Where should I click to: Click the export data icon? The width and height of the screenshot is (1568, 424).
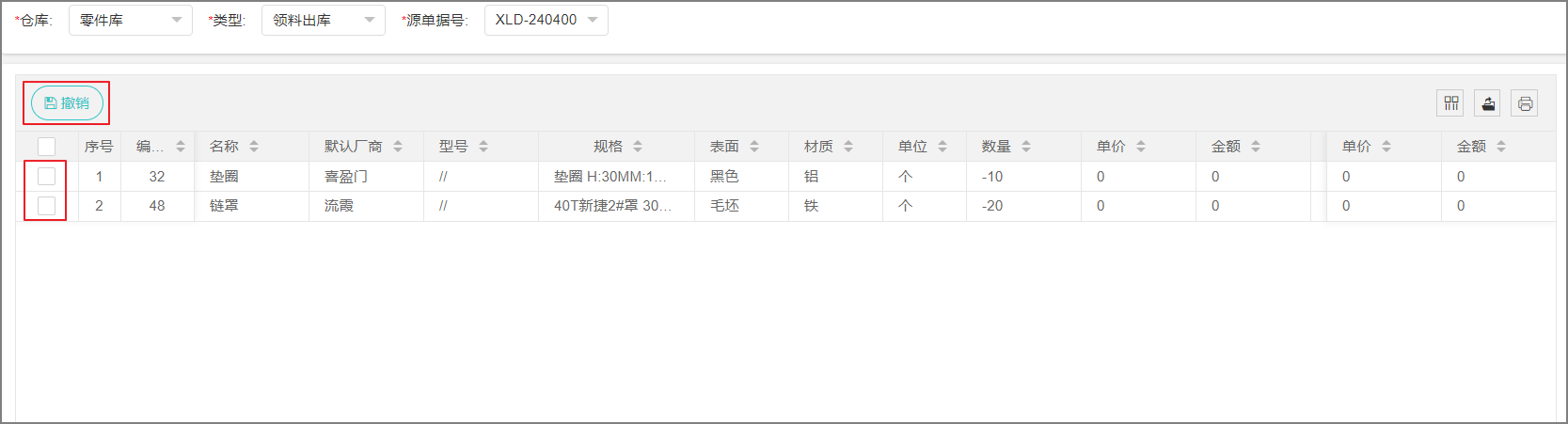[x=1488, y=103]
